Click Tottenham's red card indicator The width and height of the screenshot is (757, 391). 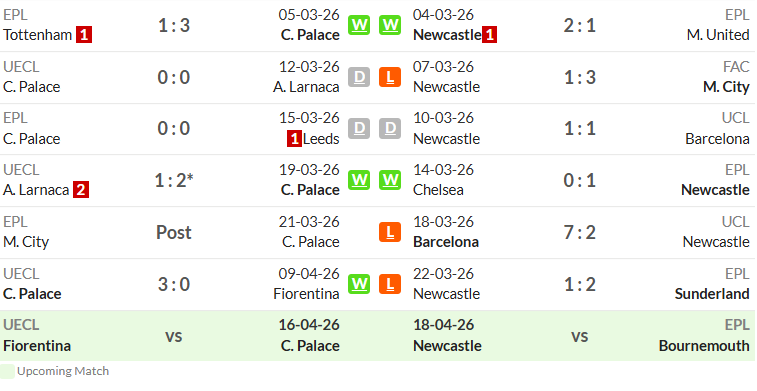[x=84, y=35]
